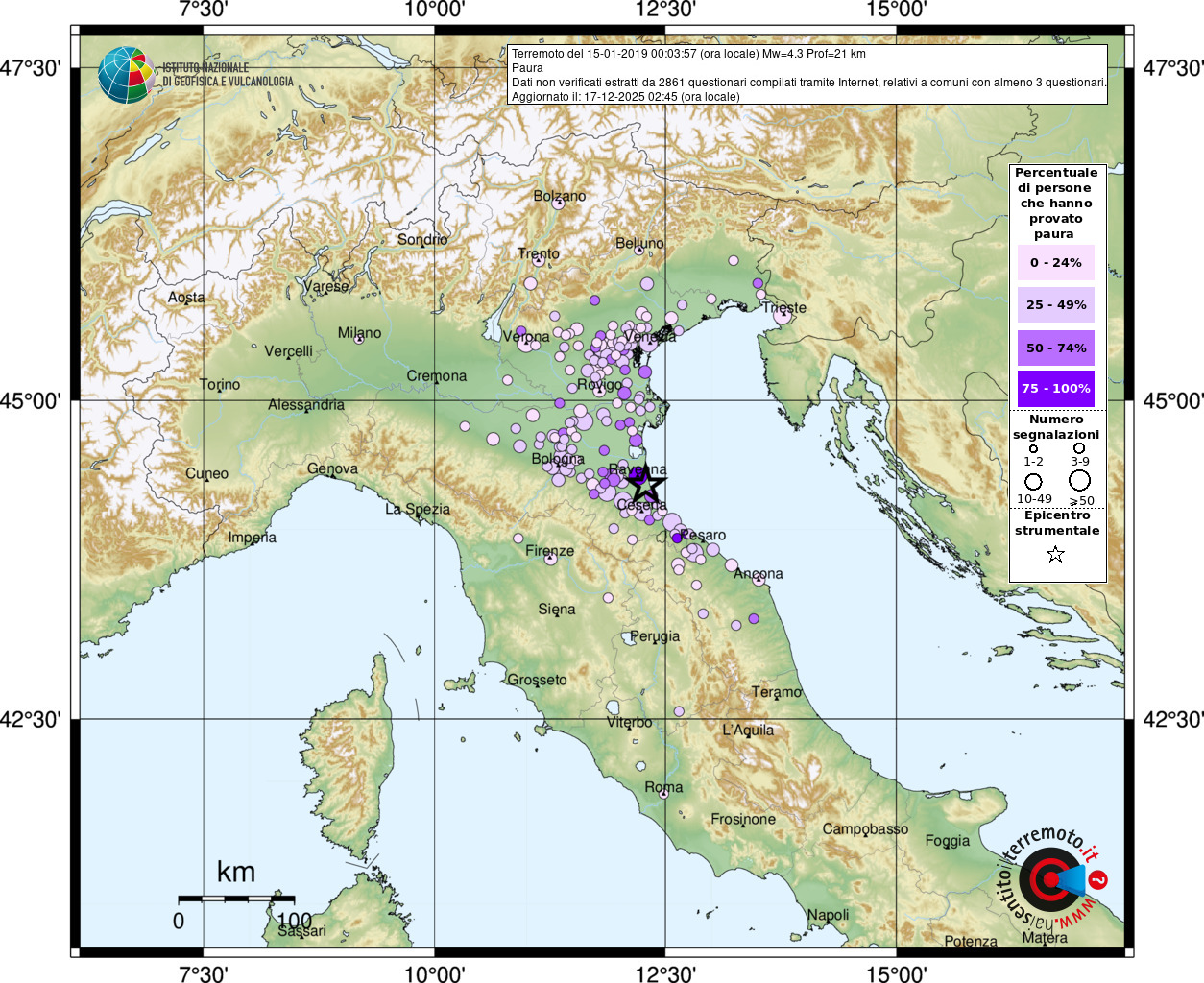Image resolution: width=1204 pixels, height=983 pixels.
Task: Click the km scale bar
Action: pyautogui.click(x=236, y=899)
